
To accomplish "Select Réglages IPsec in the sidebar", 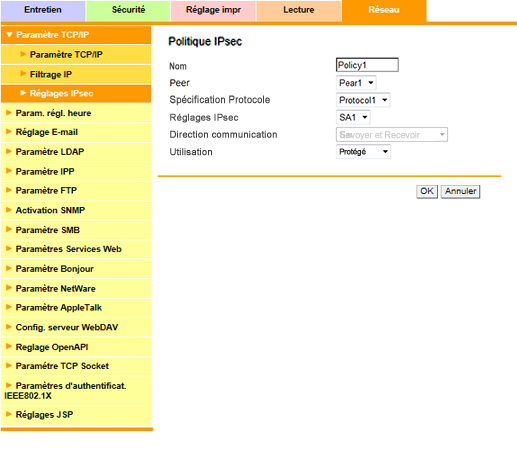I will point(76,93).
